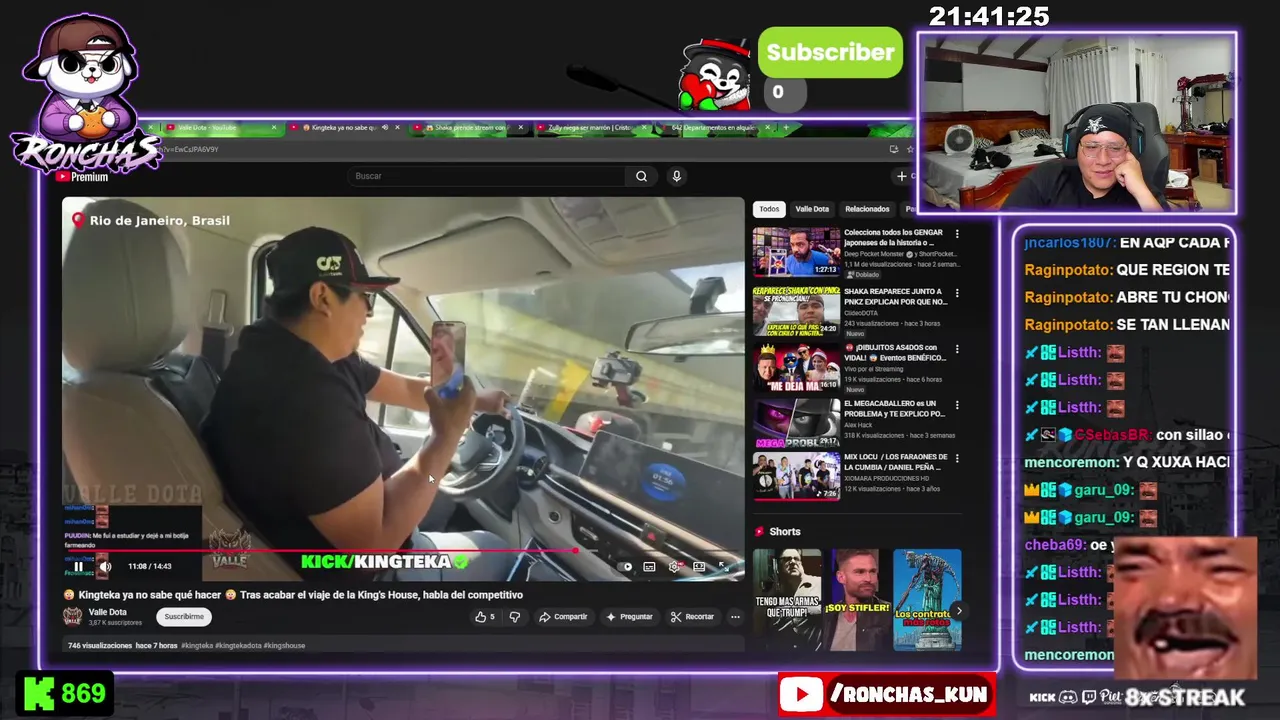The image size is (1280, 720).
Task: Open options menu for SHAKA REAPARECE video
Action: point(957,294)
